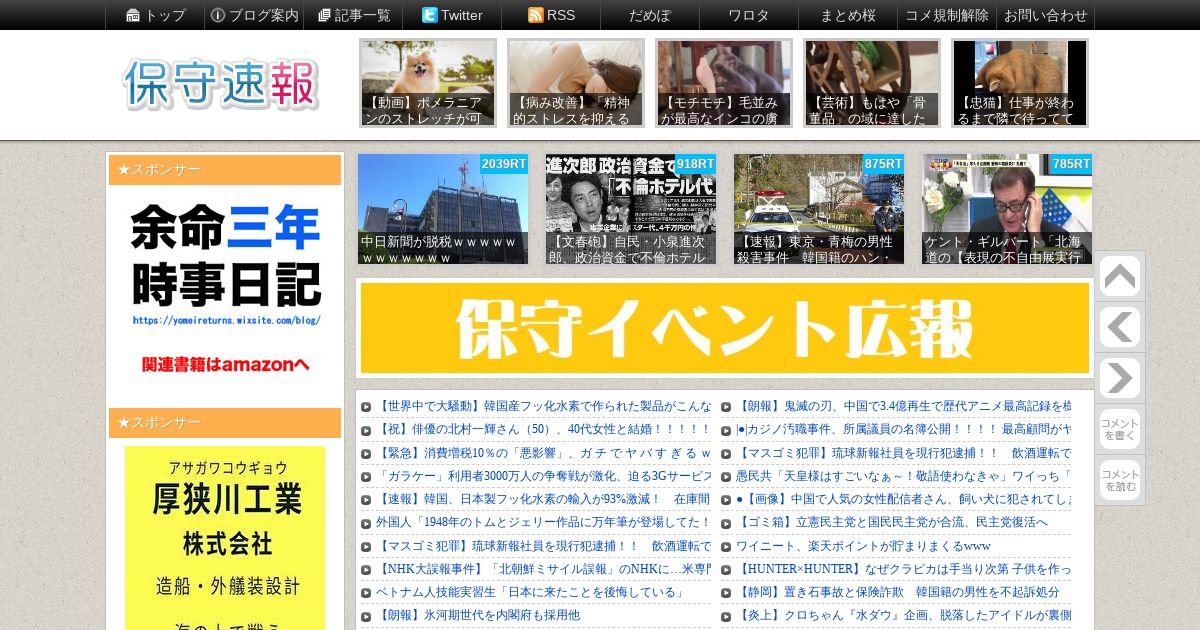
Task: Open コメ規制解除 menu item
Action: pyautogui.click(x=947, y=15)
